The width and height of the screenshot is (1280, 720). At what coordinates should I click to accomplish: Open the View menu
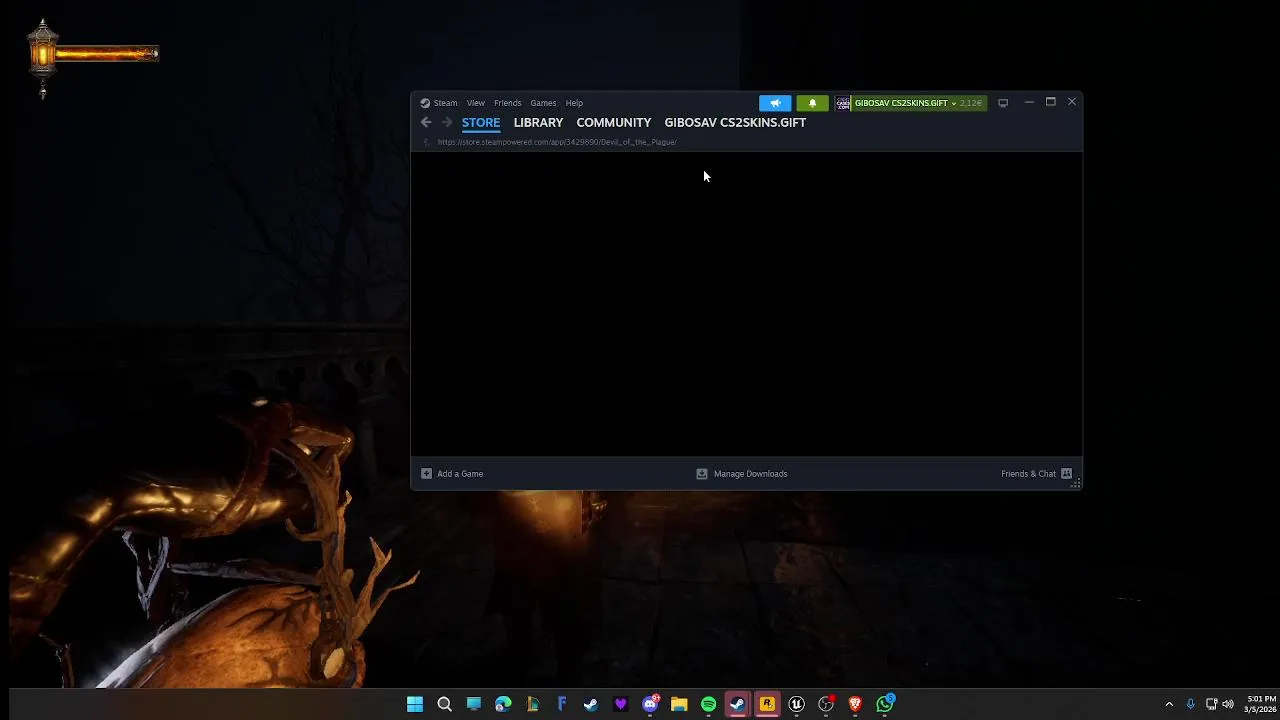tap(476, 103)
